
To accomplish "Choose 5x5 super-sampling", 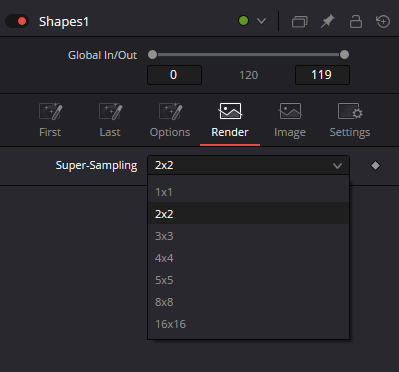I will coord(248,280).
